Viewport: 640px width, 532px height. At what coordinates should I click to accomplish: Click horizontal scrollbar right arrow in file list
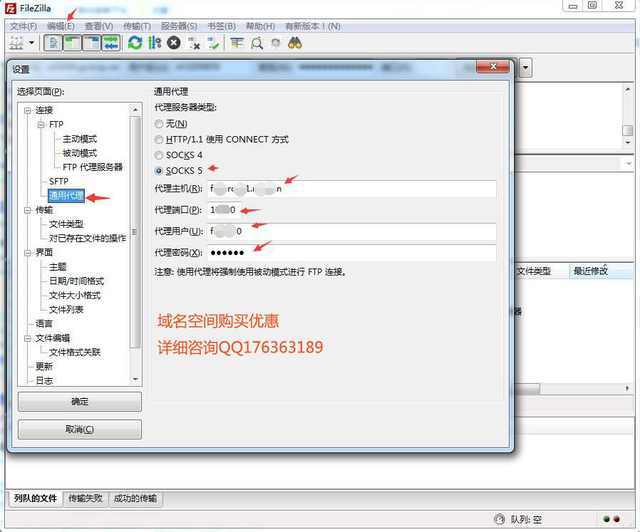click(x=627, y=388)
